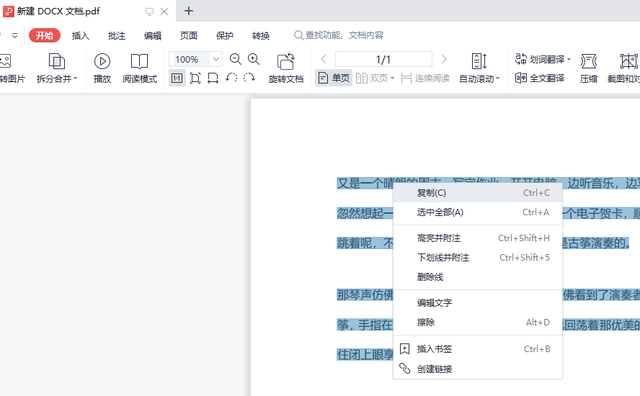Open a new tab with plus button
The image size is (640, 396).
coord(189,11)
